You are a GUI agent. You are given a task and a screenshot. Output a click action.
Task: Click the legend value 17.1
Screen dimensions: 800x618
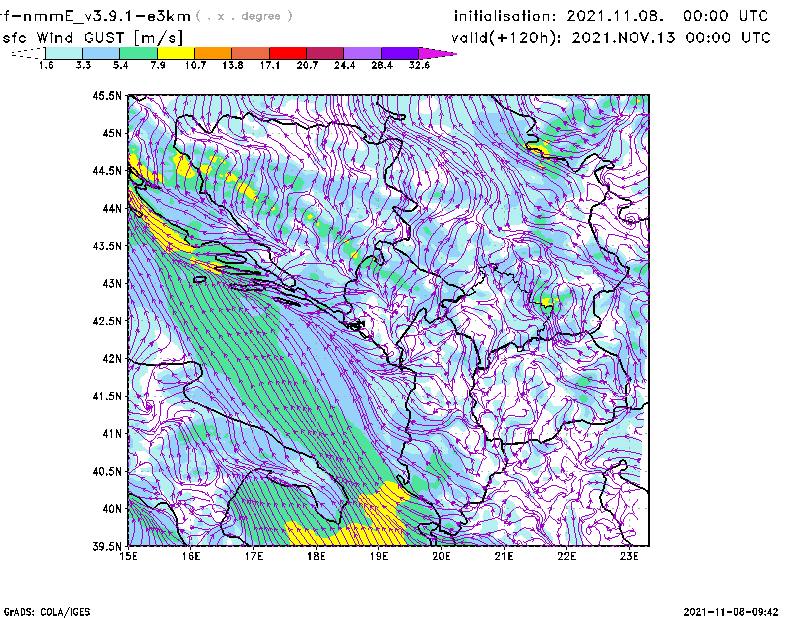269,66
